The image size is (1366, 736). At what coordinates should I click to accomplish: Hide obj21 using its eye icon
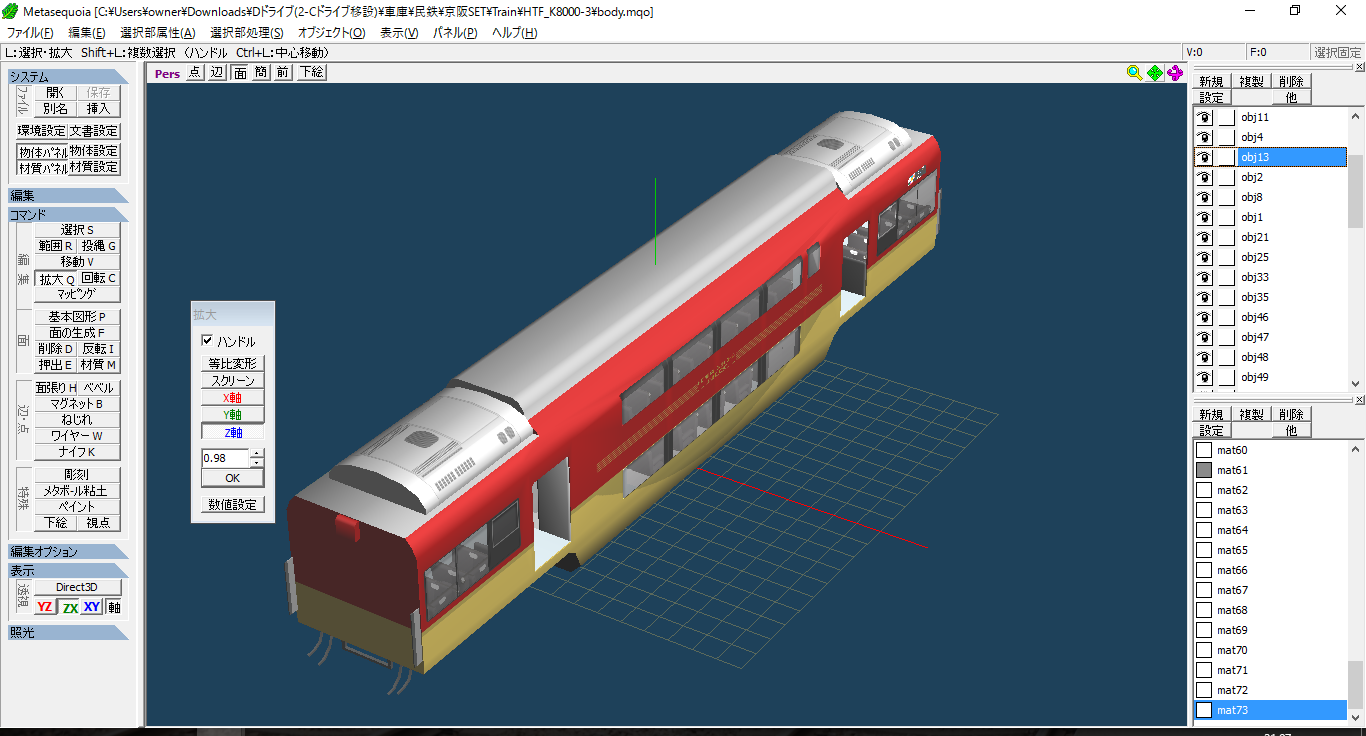tap(1204, 237)
